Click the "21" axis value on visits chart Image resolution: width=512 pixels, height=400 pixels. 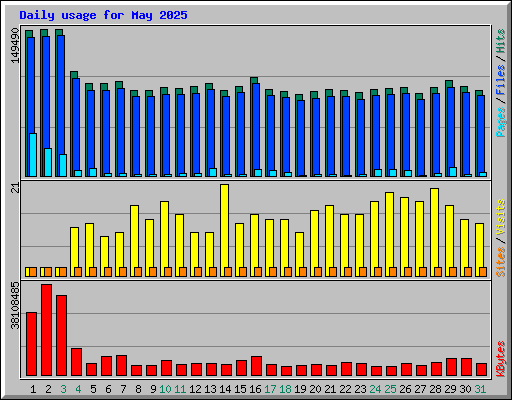pyautogui.click(x=15, y=188)
